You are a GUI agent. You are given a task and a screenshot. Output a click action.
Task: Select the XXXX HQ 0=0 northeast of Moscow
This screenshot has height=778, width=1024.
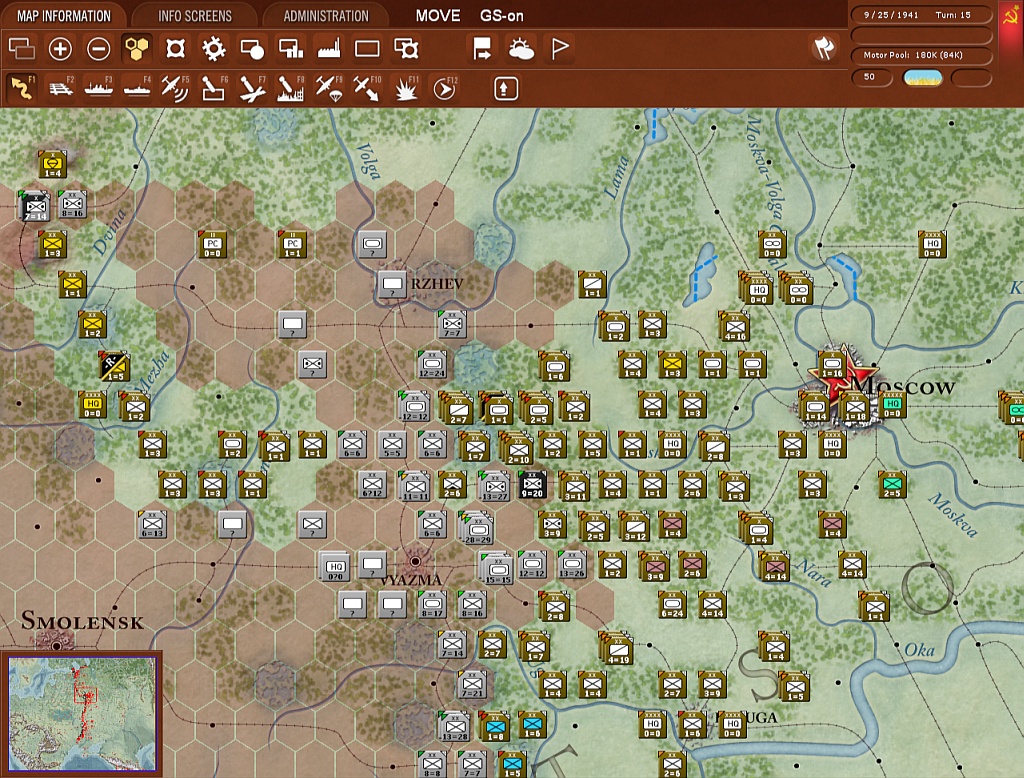point(932,244)
